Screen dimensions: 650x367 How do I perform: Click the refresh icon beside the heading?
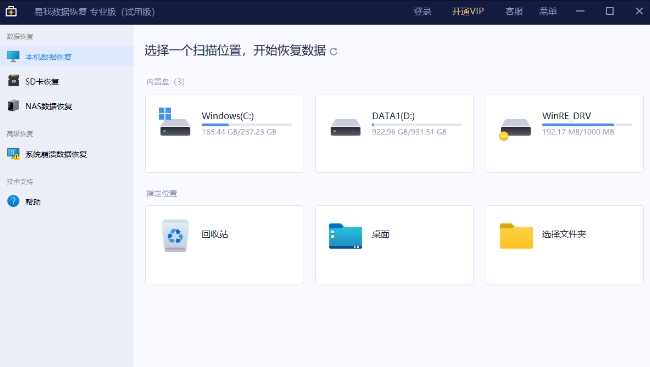[x=333, y=51]
